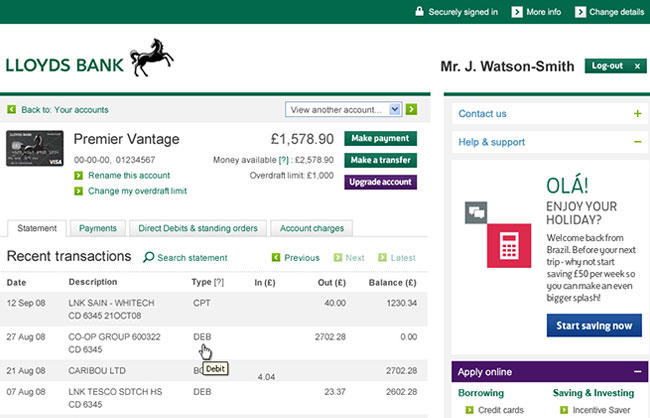Open the View another account dropdown
The image size is (650, 418).
[x=343, y=109]
